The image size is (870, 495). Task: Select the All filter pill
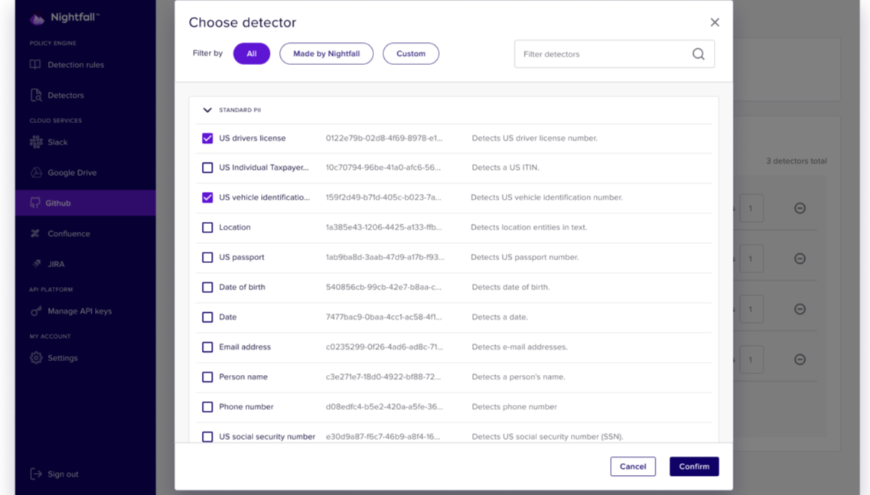(251, 54)
